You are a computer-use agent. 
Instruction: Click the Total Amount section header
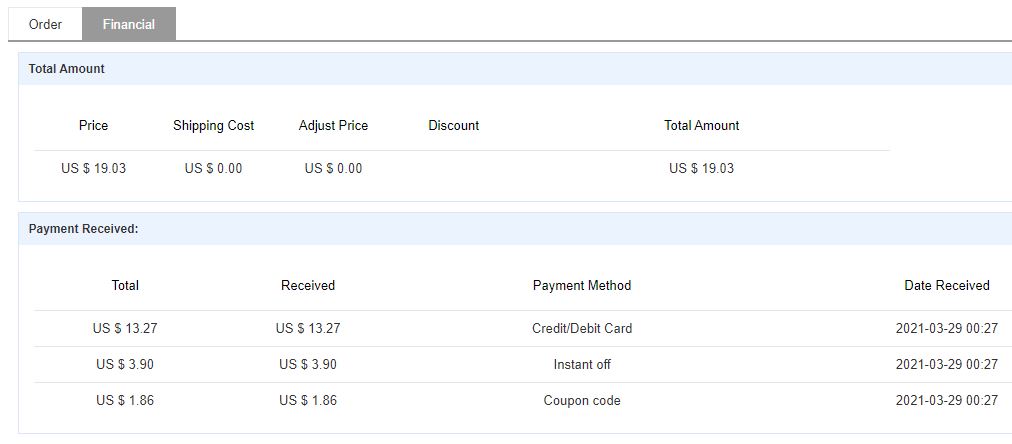(67, 69)
